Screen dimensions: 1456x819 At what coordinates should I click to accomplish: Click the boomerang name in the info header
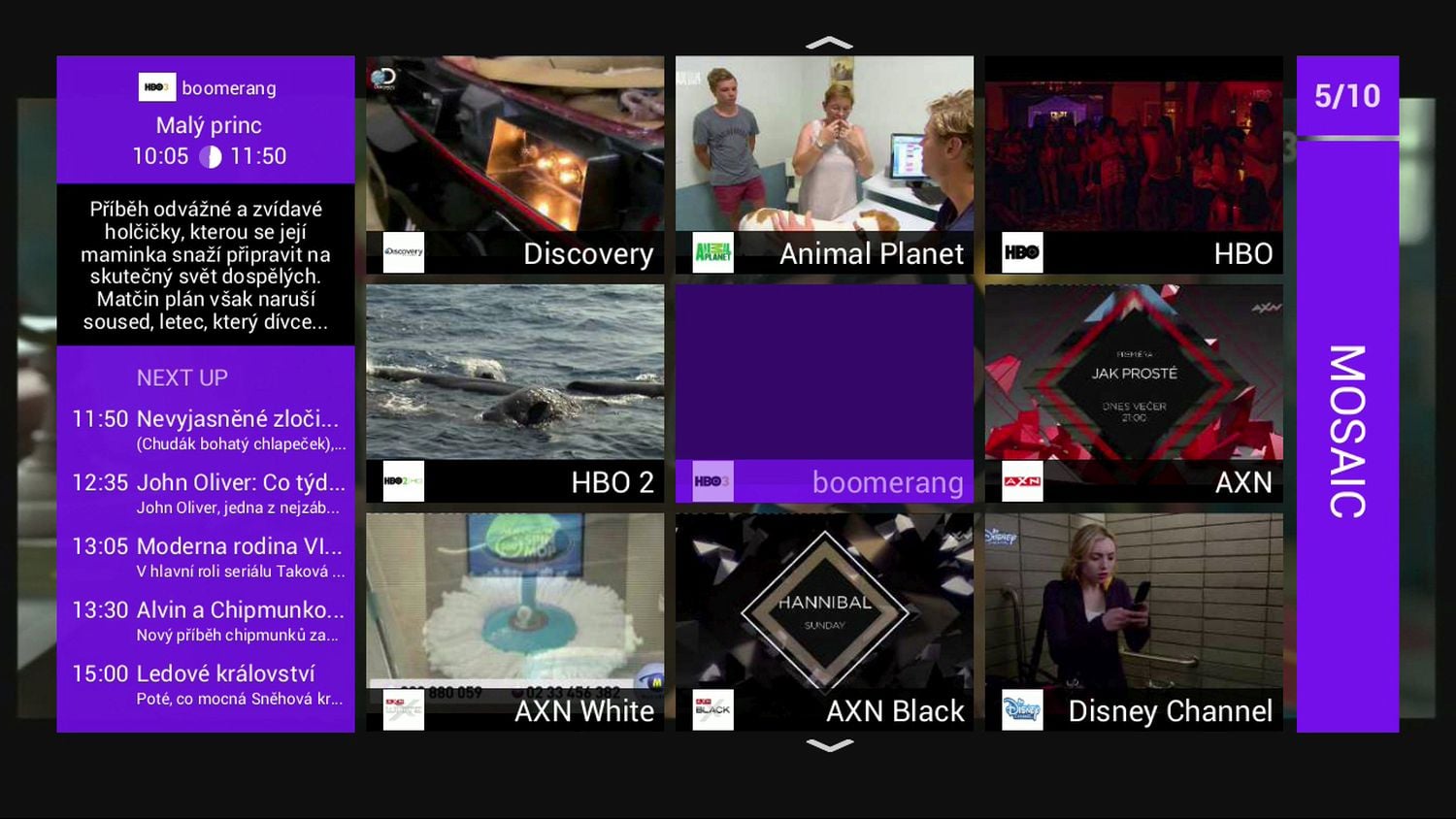[x=229, y=87]
